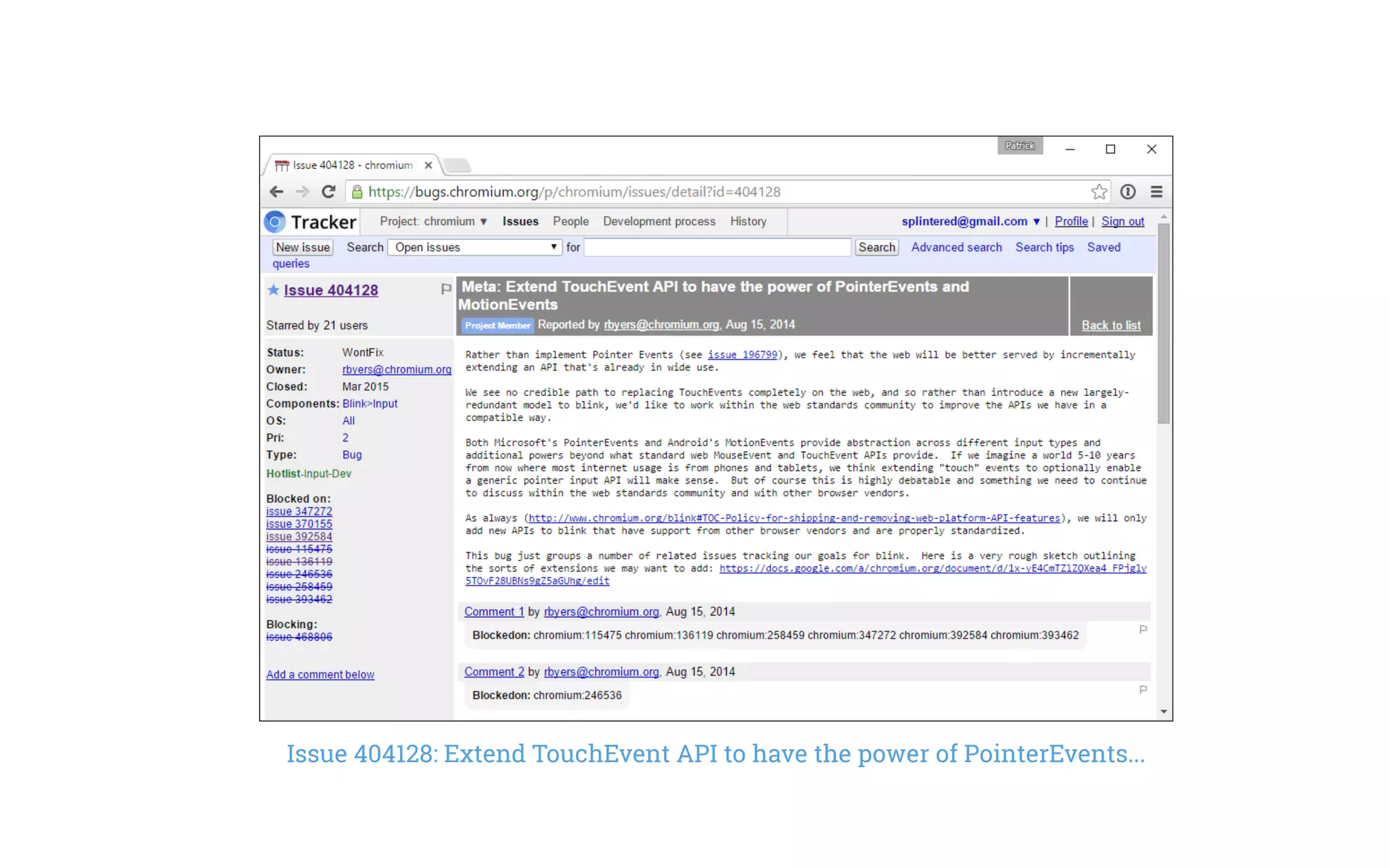
Task: Click the Profile link
Action: click(x=1071, y=222)
